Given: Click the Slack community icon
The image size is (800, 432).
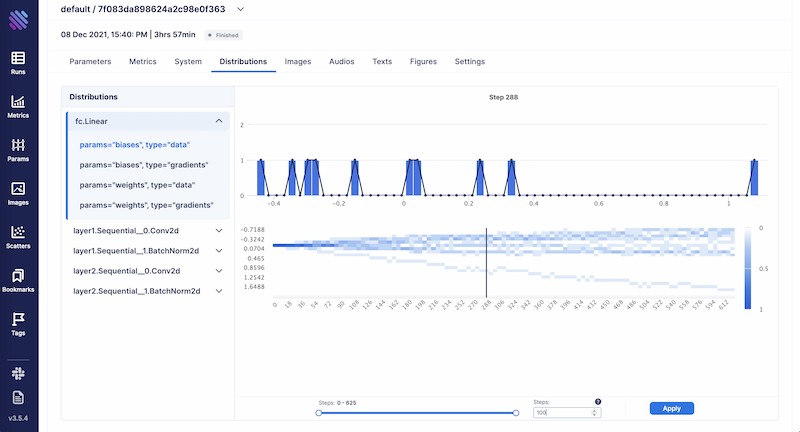Looking at the screenshot, I should 18,371.
